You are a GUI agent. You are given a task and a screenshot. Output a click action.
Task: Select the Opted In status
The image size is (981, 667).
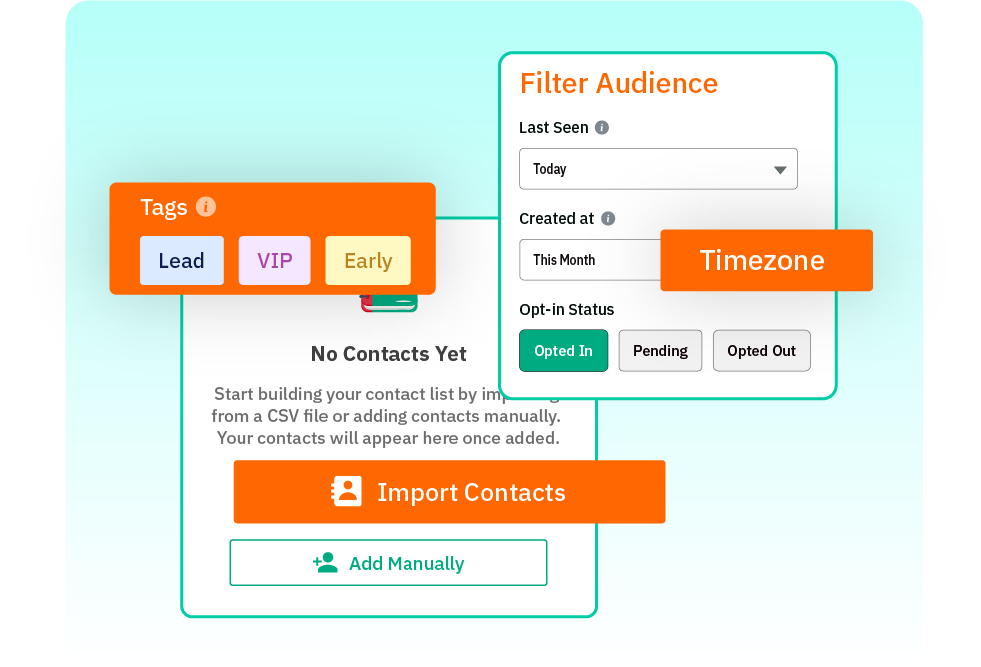click(563, 351)
